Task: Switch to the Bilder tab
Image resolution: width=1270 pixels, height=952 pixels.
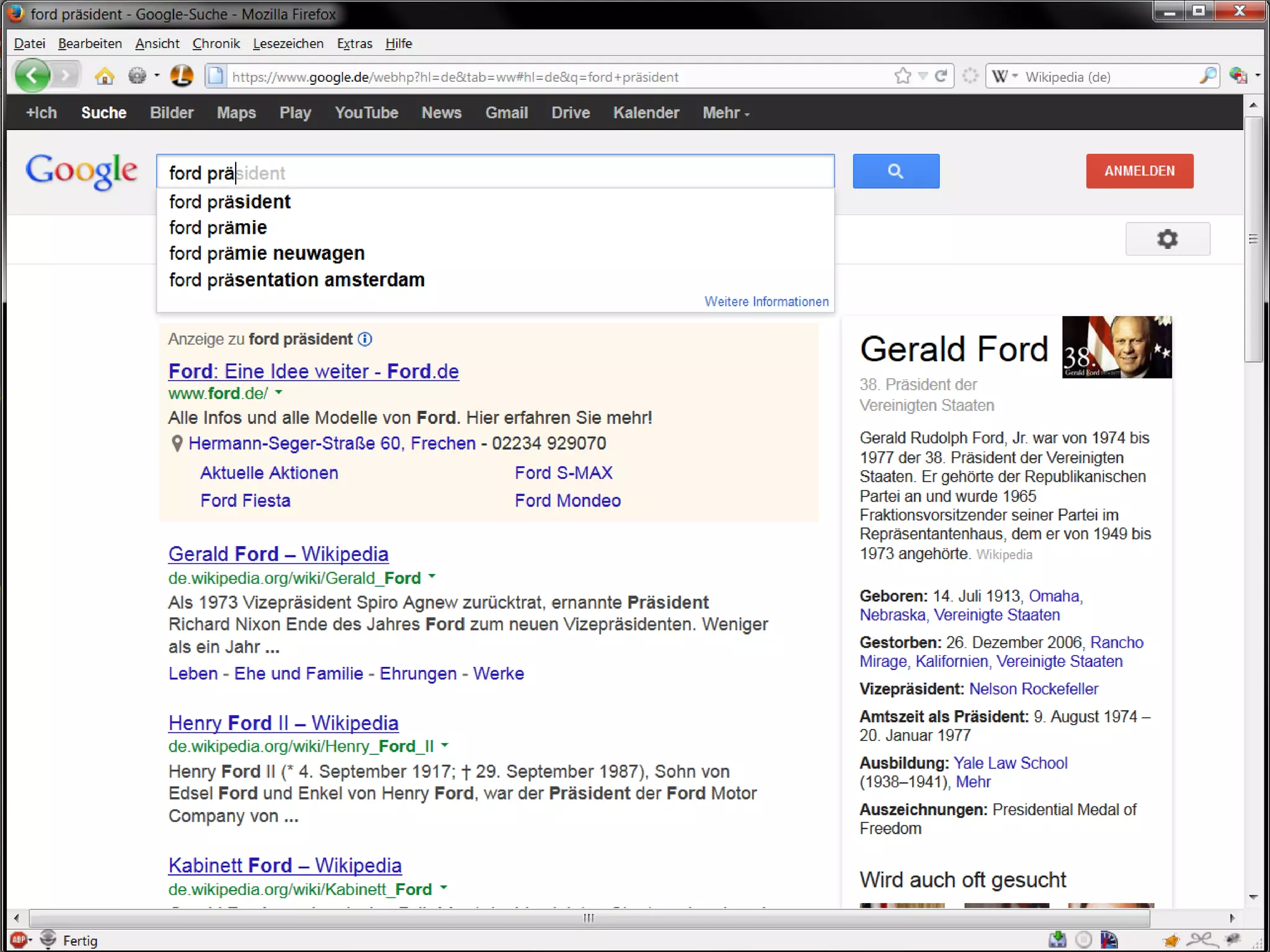Action: (x=172, y=113)
